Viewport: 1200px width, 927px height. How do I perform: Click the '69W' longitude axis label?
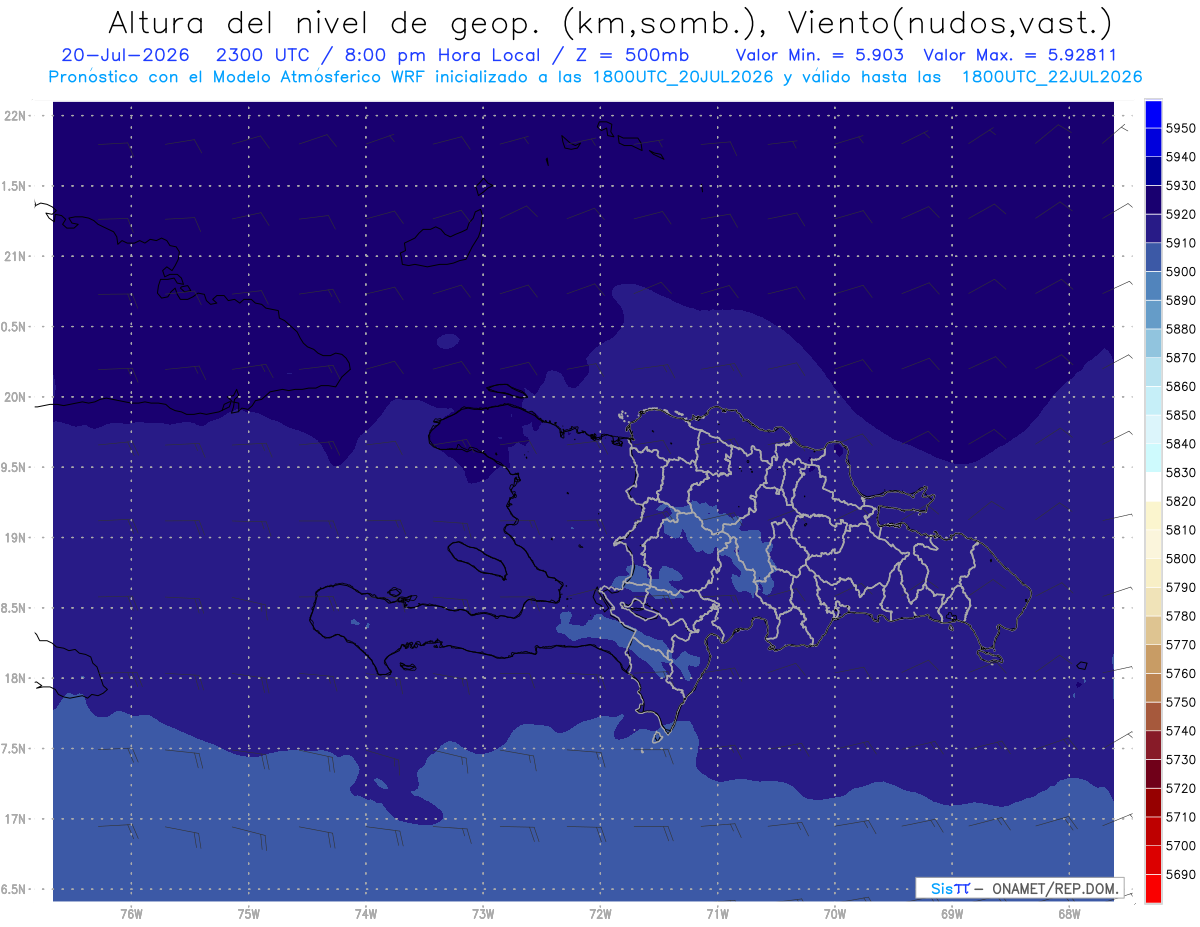[x=952, y=914]
